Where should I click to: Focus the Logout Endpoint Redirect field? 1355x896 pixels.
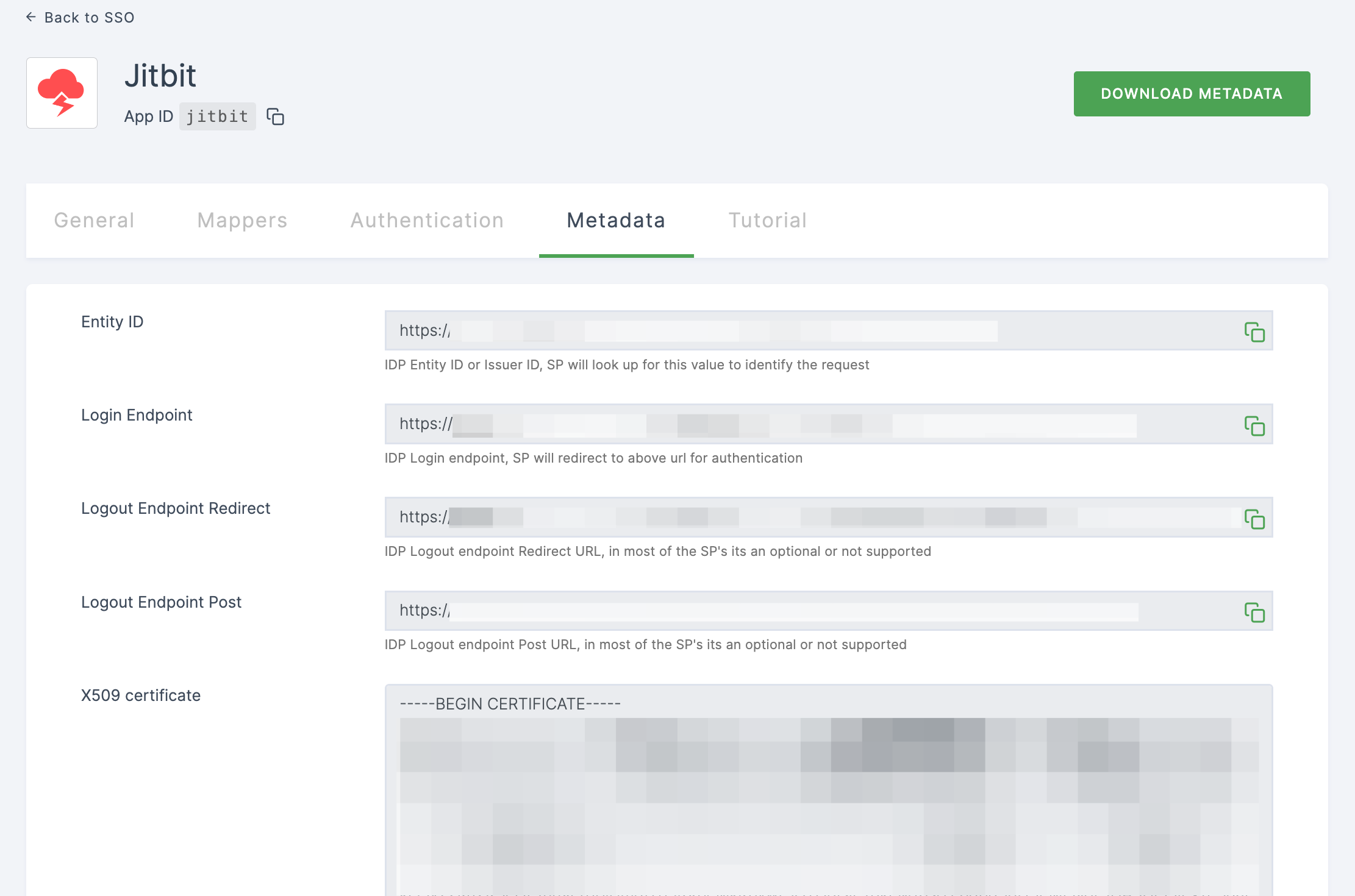tap(828, 517)
